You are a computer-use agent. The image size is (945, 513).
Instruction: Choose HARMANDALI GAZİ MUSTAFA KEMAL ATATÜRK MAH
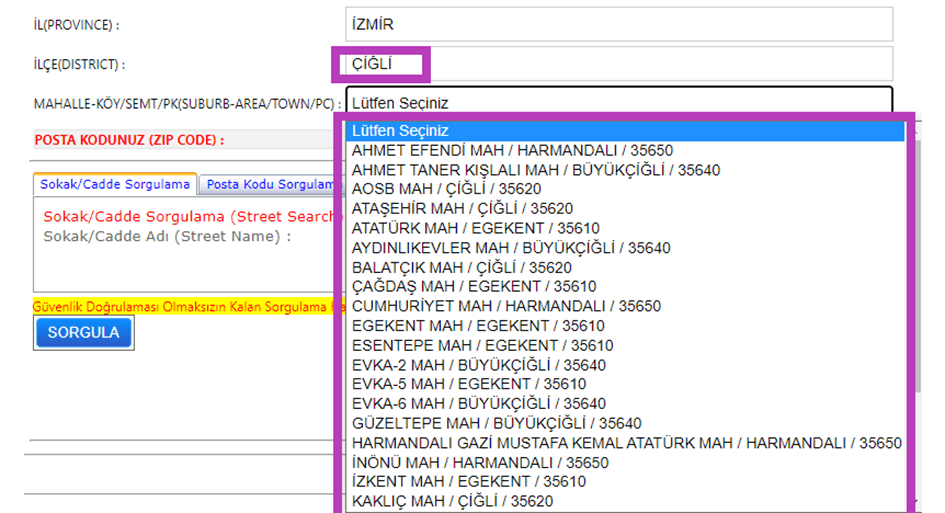click(626, 443)
